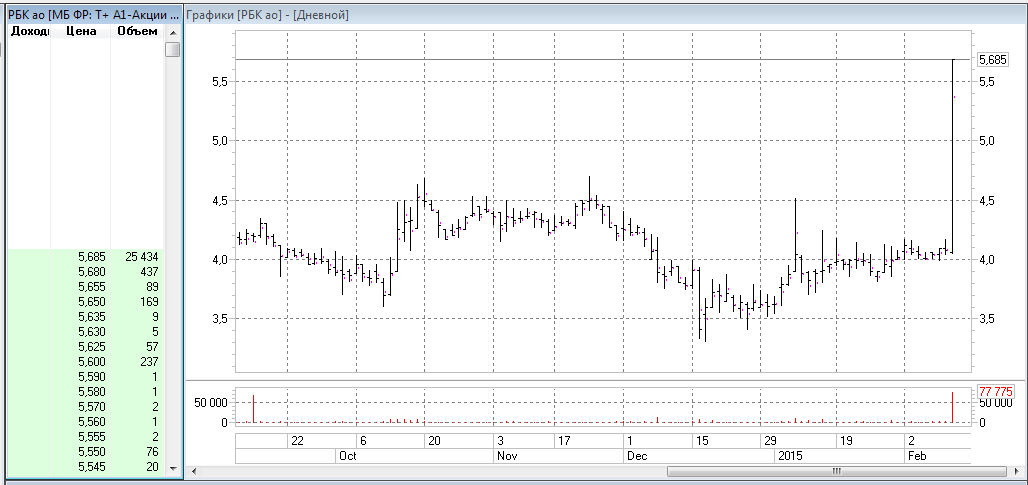Viewport: 1028px width, 485px height.
Task: Click the 5,685 price label on chart axis
Action: [992, 60]
